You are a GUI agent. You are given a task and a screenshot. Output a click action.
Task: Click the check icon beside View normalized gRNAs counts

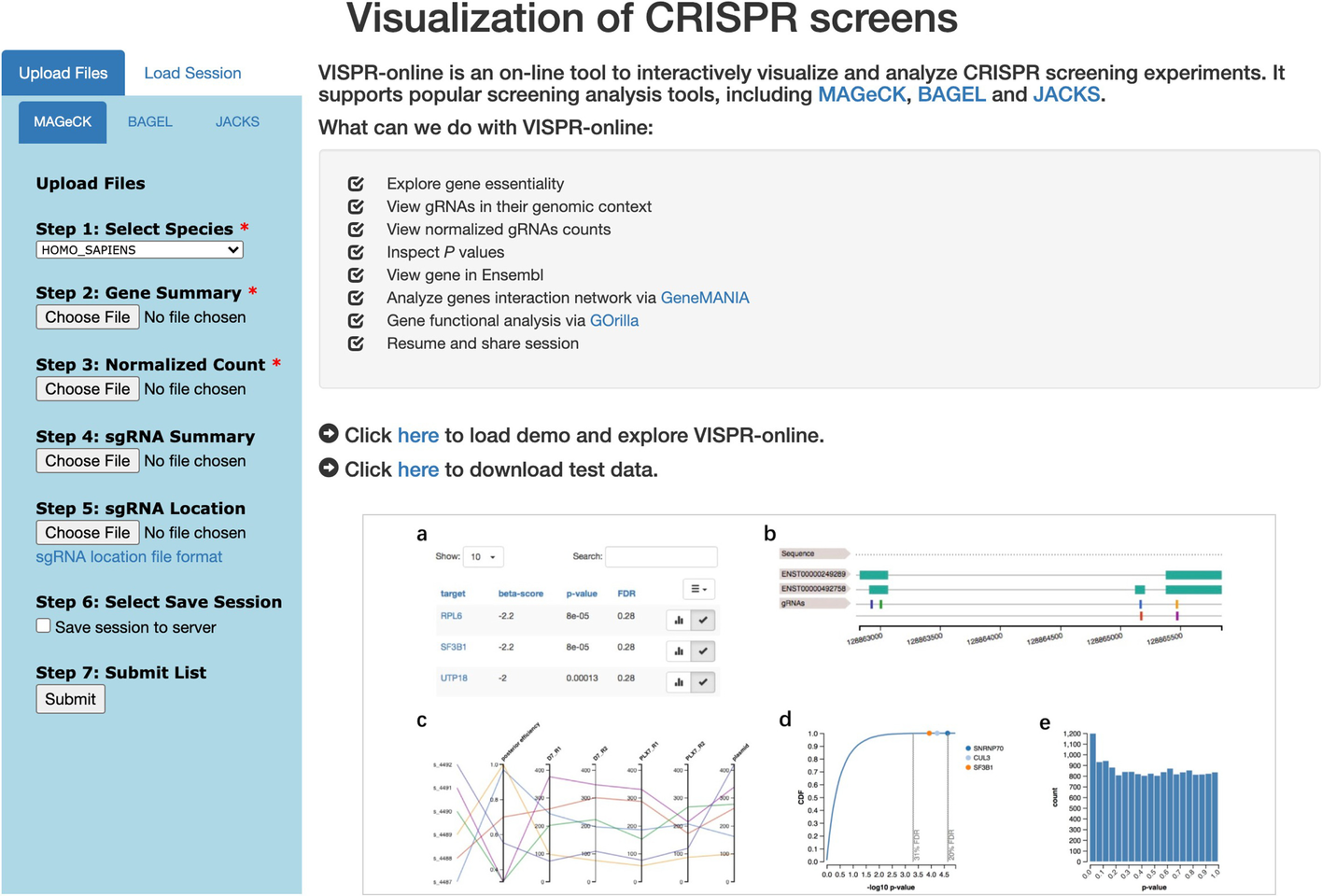[356, 230]
